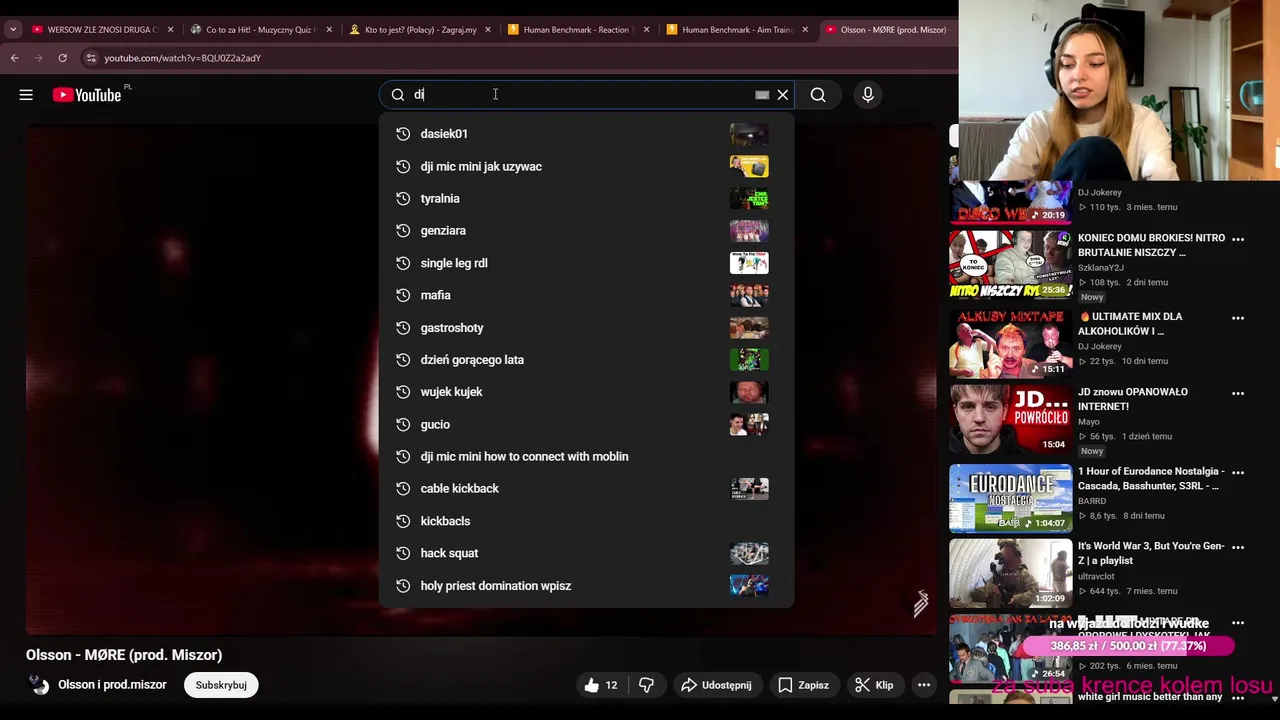Screen dimensions: 1280x720
Task: Switch to Human Benchmark - Aim Trainer tab
Action: (737, 29)
